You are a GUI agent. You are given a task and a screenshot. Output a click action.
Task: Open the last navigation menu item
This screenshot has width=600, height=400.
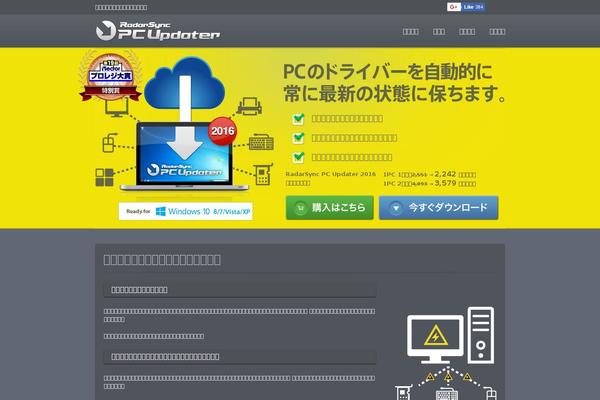[497, 32]
